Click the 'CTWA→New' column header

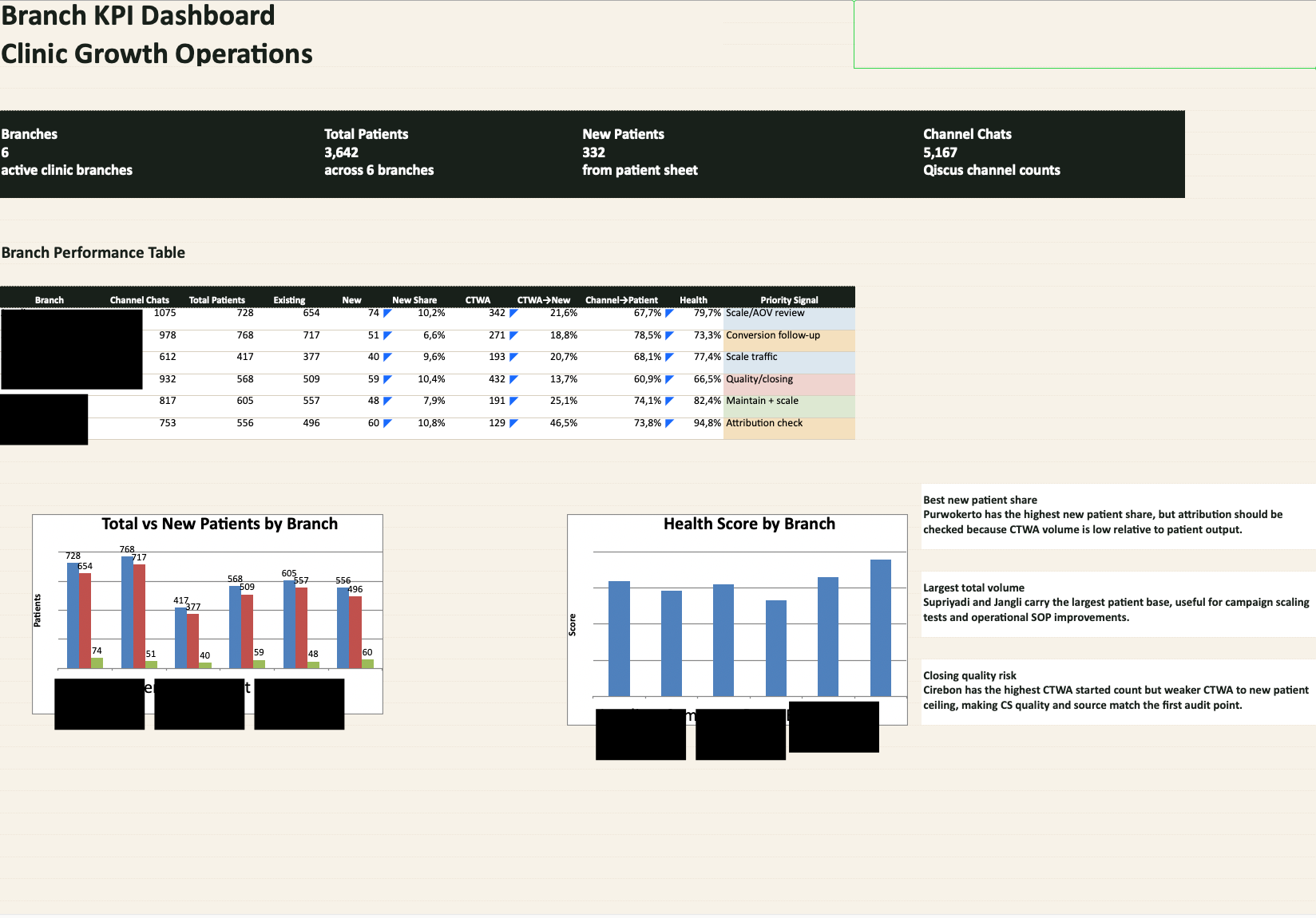tap(544, 300)
